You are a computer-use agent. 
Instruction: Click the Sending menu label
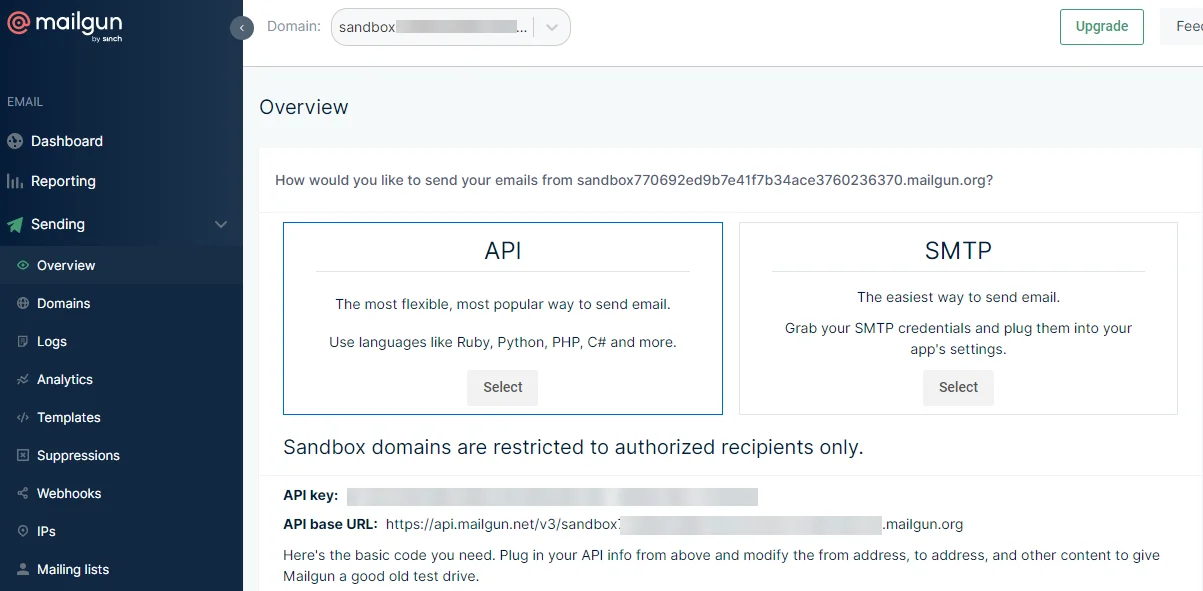(58, 224)
